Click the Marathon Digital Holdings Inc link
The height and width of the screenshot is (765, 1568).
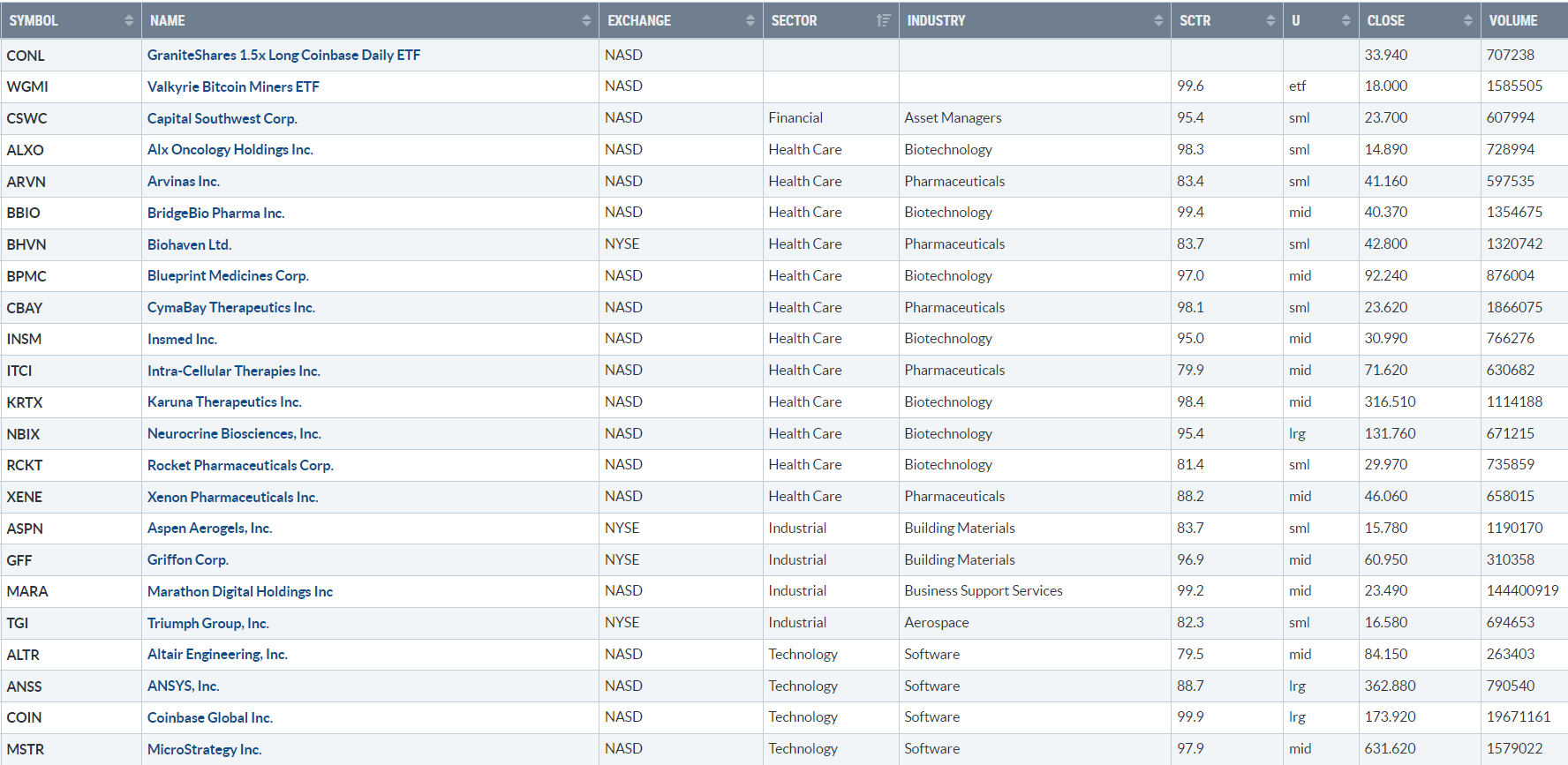point(240,591)
